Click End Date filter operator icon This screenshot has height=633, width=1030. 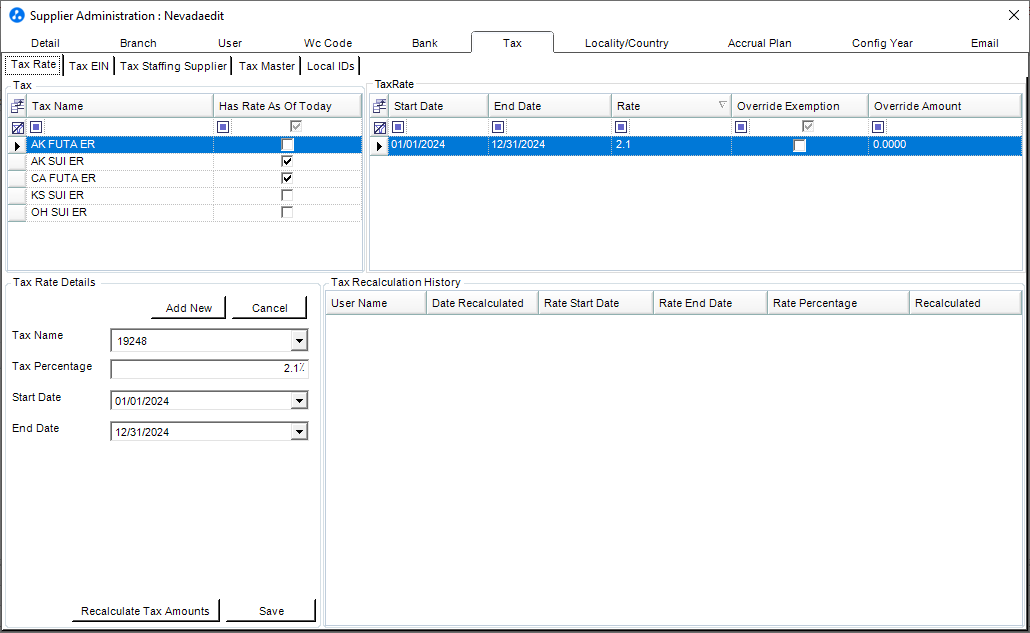coord(498,127)
